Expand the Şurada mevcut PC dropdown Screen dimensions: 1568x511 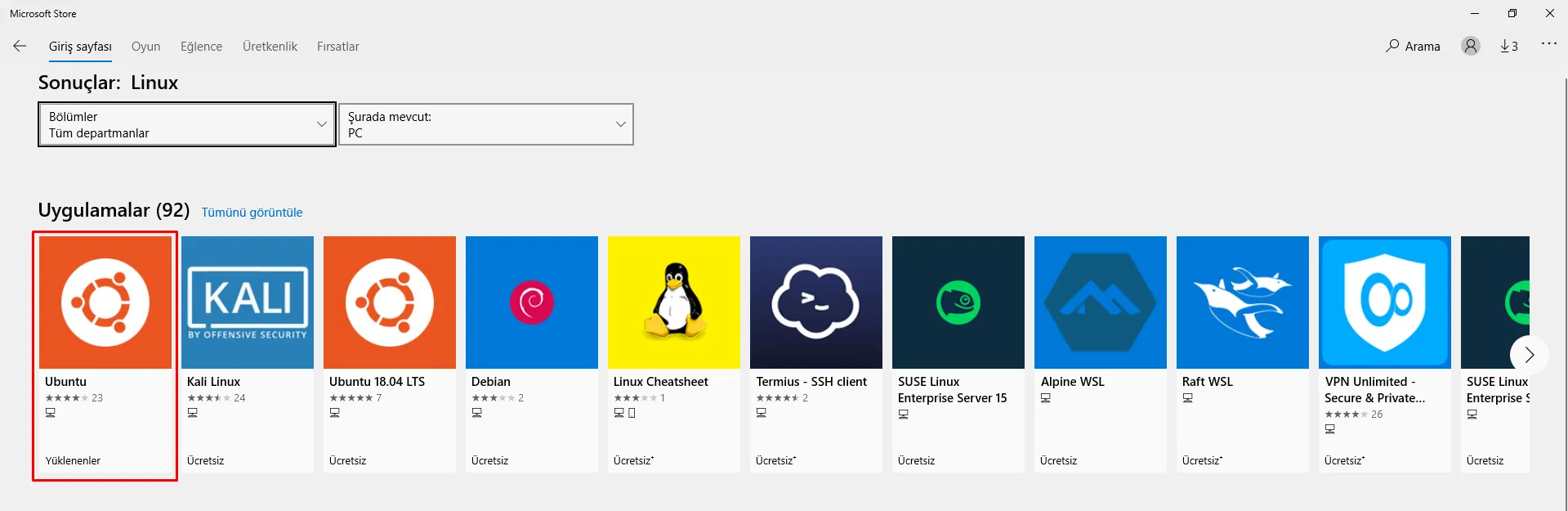tap(486, 124)
